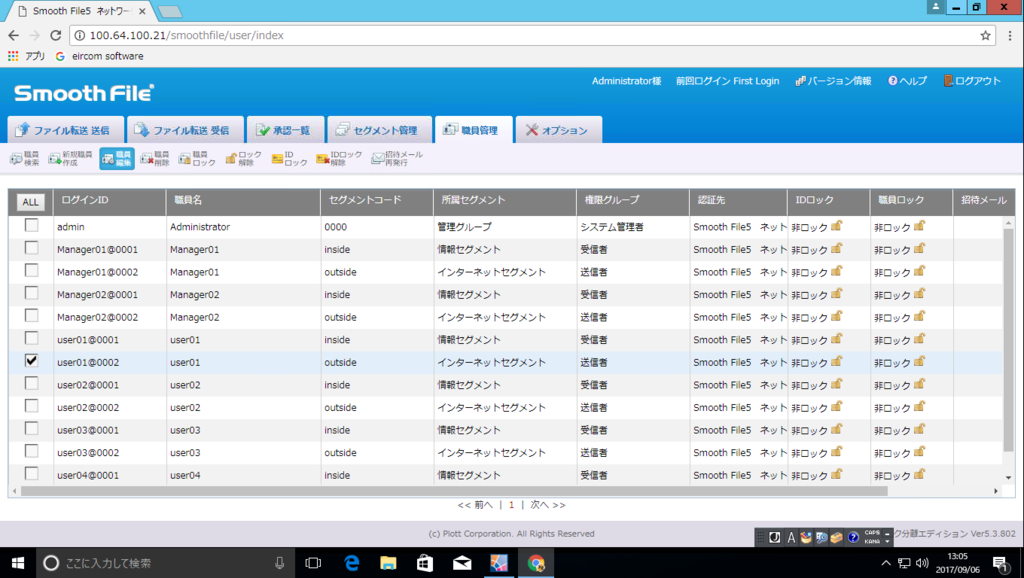The image size is (1024, 578).
Task: Click the 職員ロック (staff lock) toolbar icon
Action: click(197, 159)
